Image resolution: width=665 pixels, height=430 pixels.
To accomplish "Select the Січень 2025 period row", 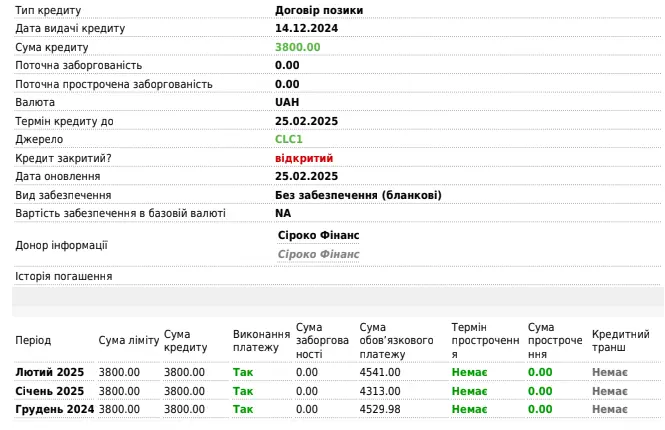I will [50, 391].
